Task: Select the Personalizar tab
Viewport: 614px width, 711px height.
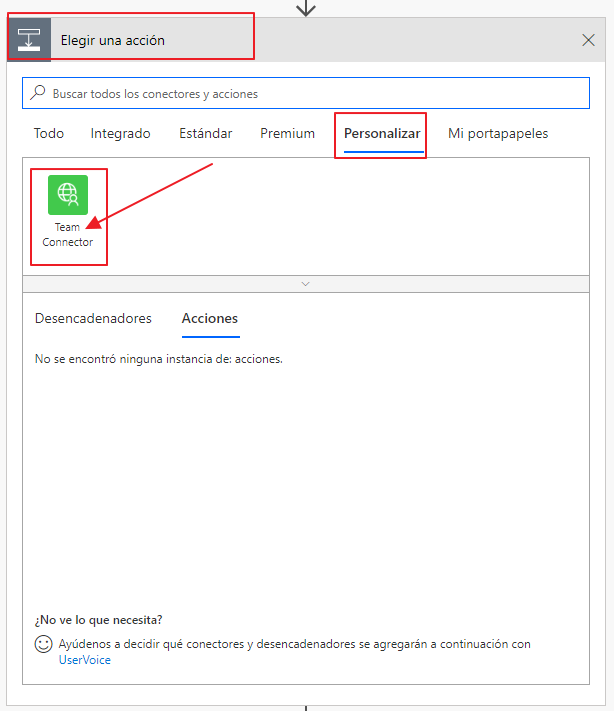Action: pyautogui.click(x=382, y=133)
